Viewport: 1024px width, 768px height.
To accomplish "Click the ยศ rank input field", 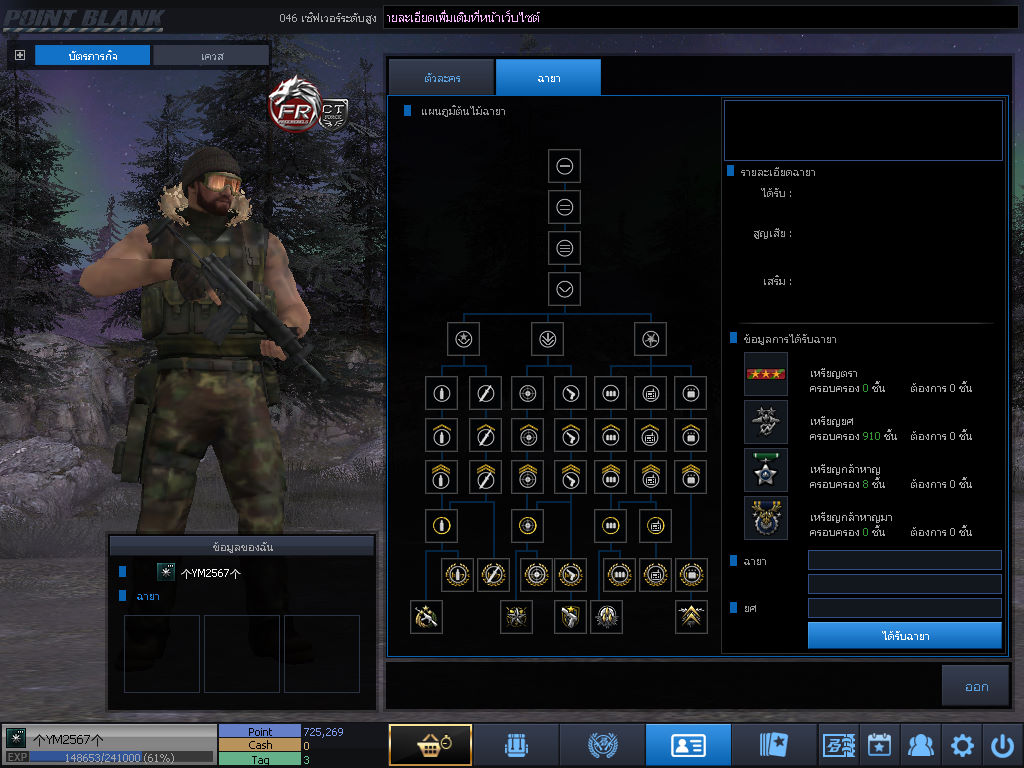I will 904,608.
